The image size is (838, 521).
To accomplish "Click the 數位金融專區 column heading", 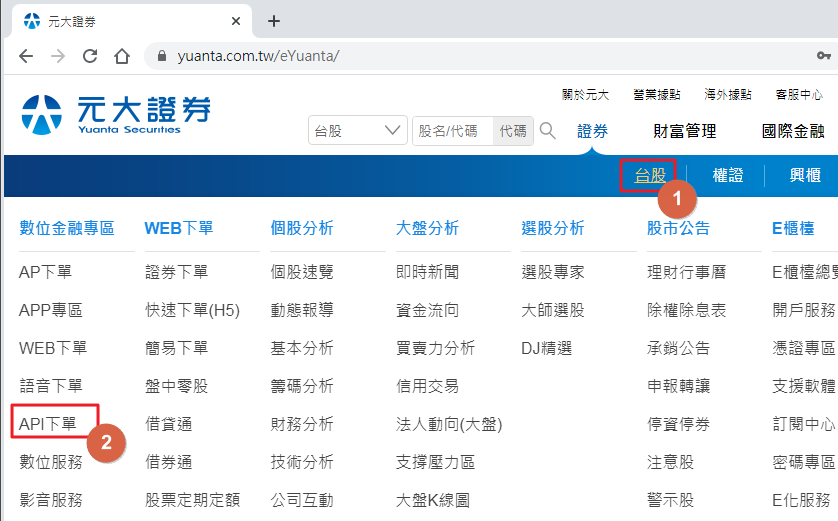I will (67, 228).
